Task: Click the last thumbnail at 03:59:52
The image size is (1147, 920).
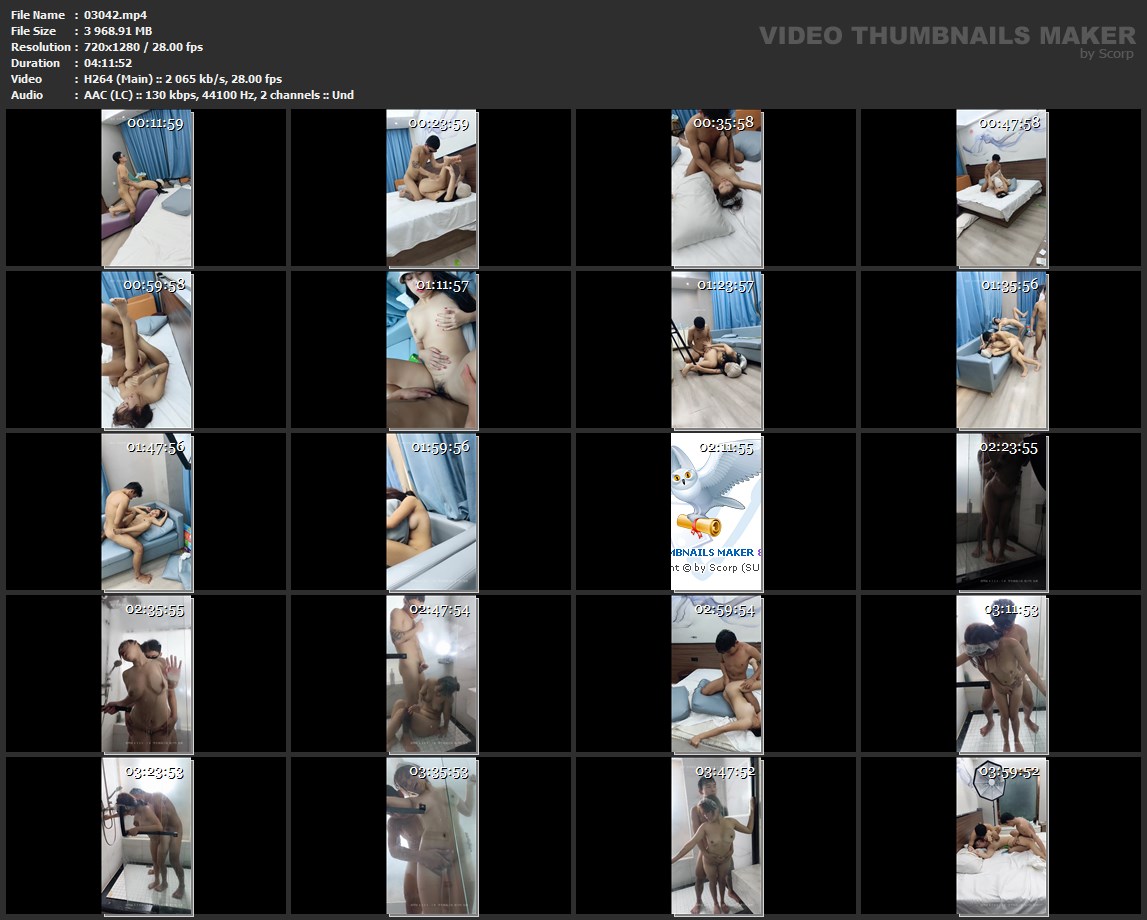Action: click(x=1001, y=836)
